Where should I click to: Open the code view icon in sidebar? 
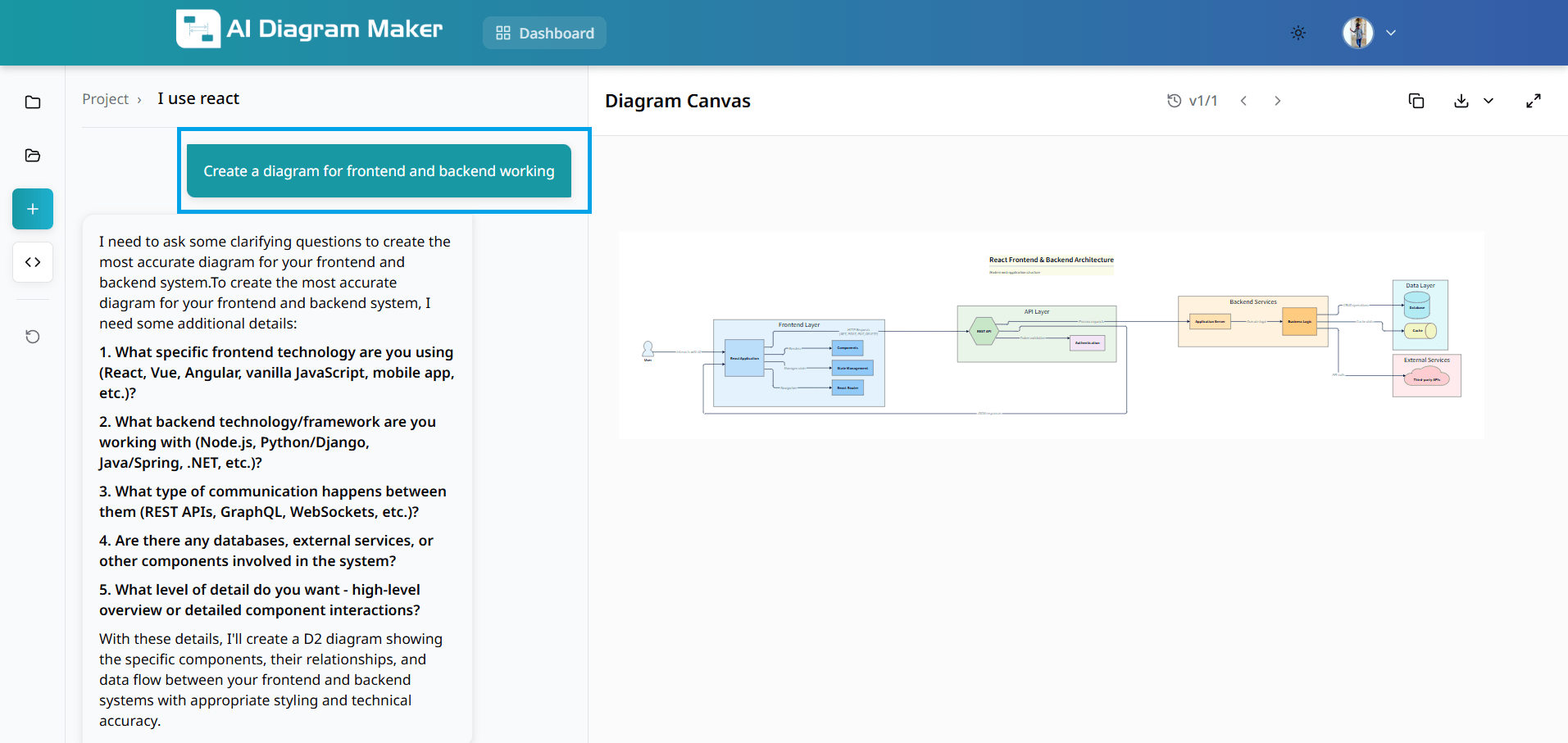(x=32, y=262)
